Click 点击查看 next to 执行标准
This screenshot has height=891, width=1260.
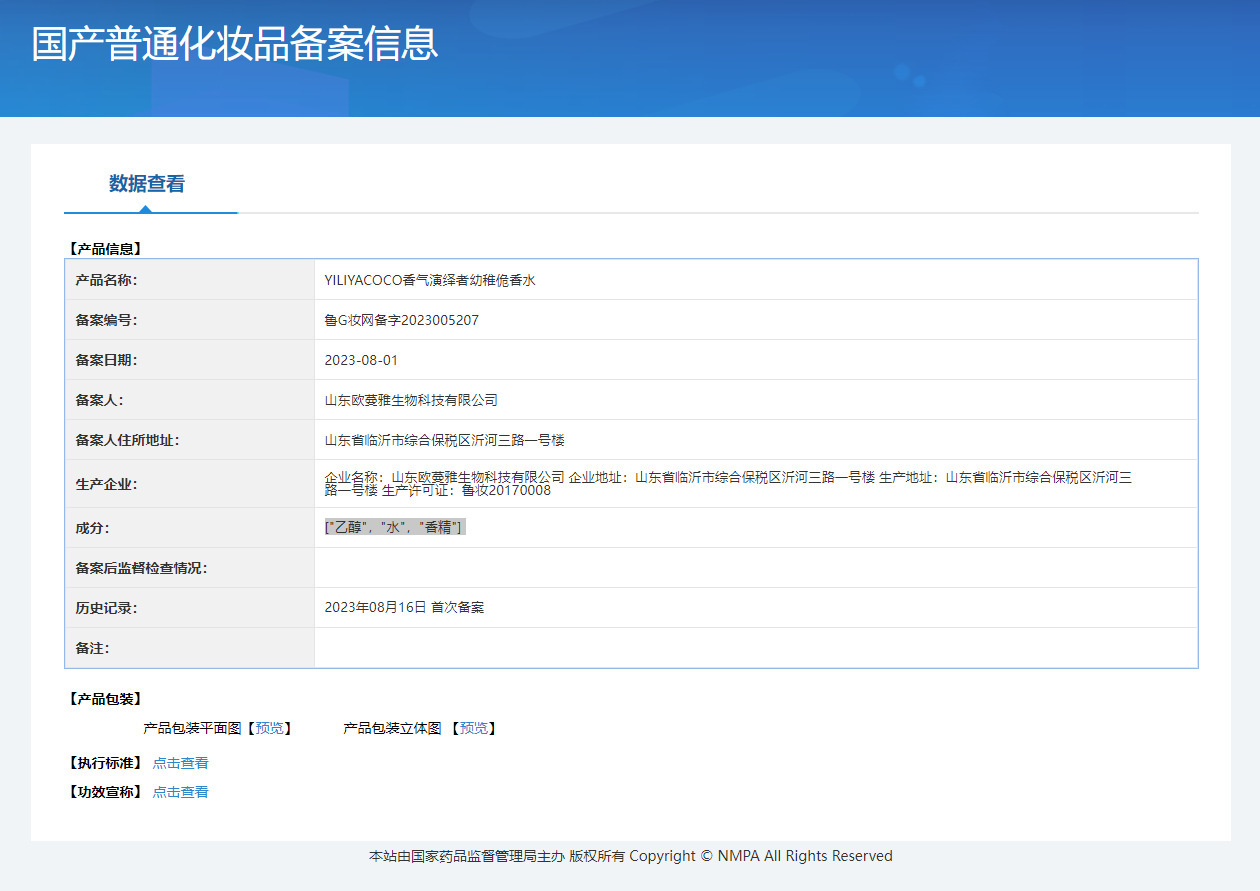click(x=181, y=763)
